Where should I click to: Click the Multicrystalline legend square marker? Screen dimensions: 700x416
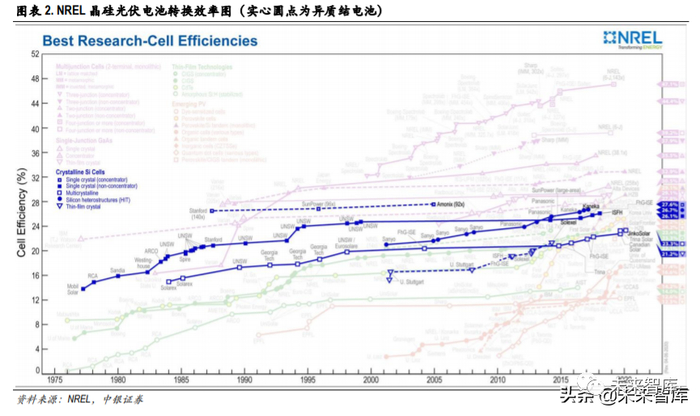pos(60,193)
